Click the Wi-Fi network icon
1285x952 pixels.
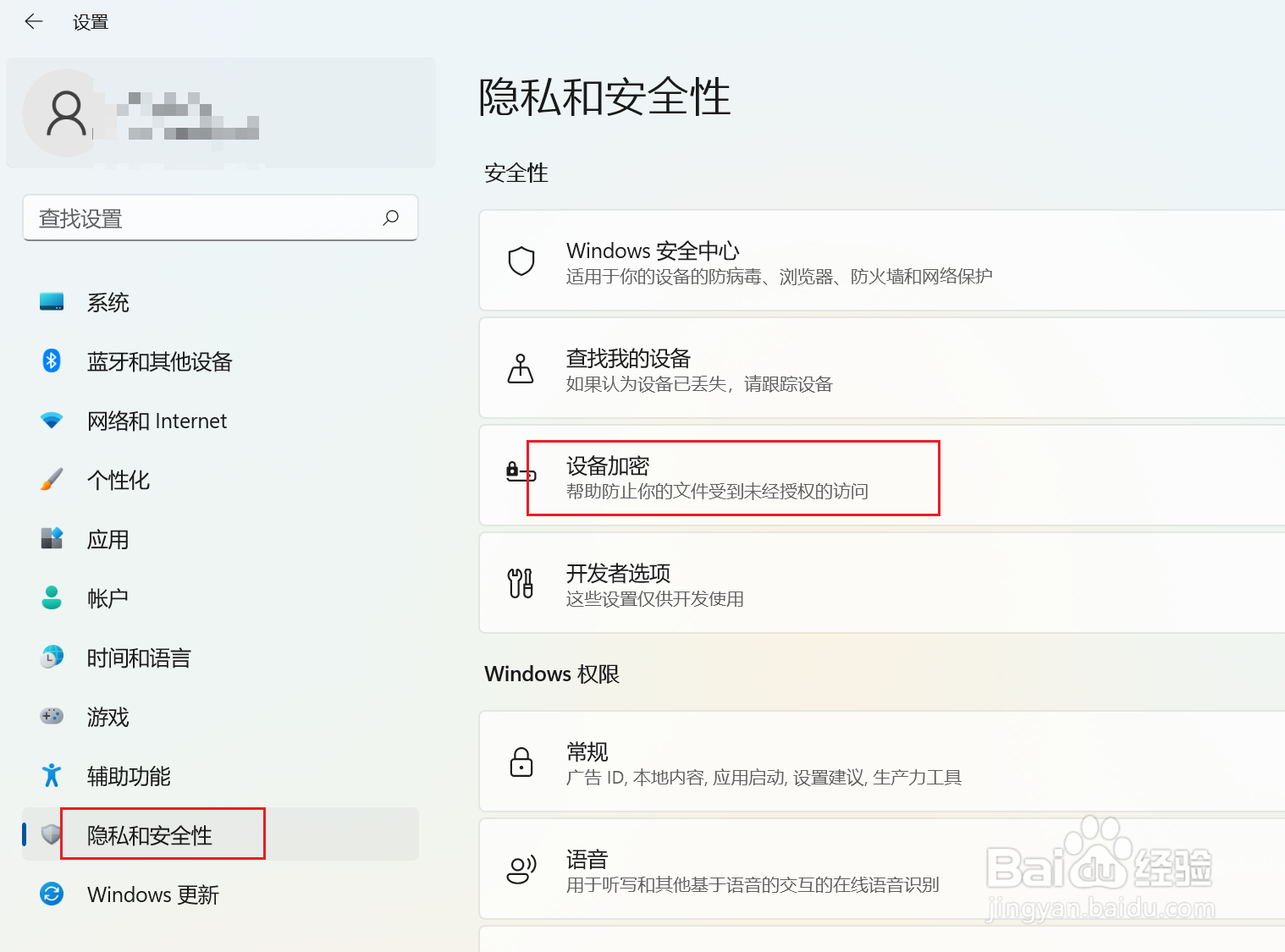52,421
